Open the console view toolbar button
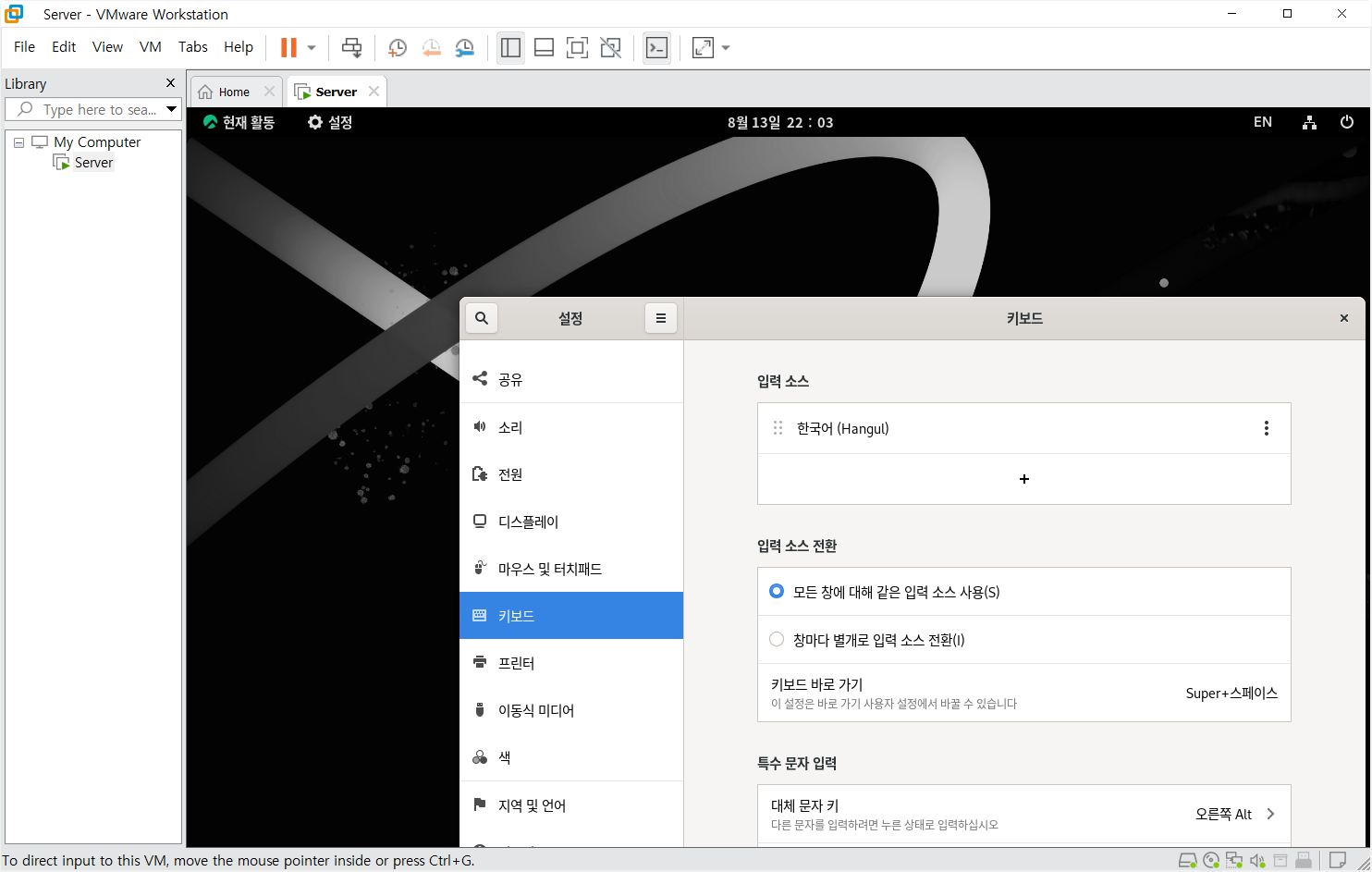Viewport: 1372px width, 872px height. [x=656, y=47]
